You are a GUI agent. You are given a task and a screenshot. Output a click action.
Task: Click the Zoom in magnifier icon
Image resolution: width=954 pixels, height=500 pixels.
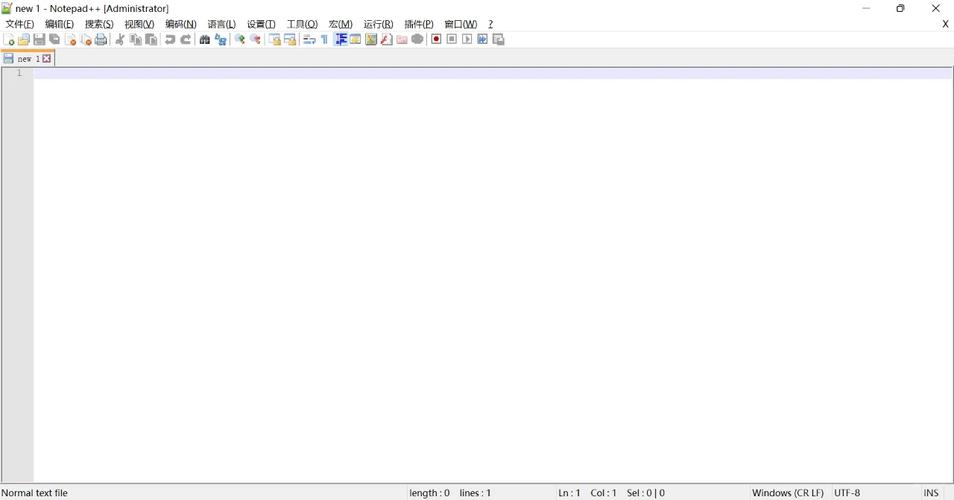(240, 40)
